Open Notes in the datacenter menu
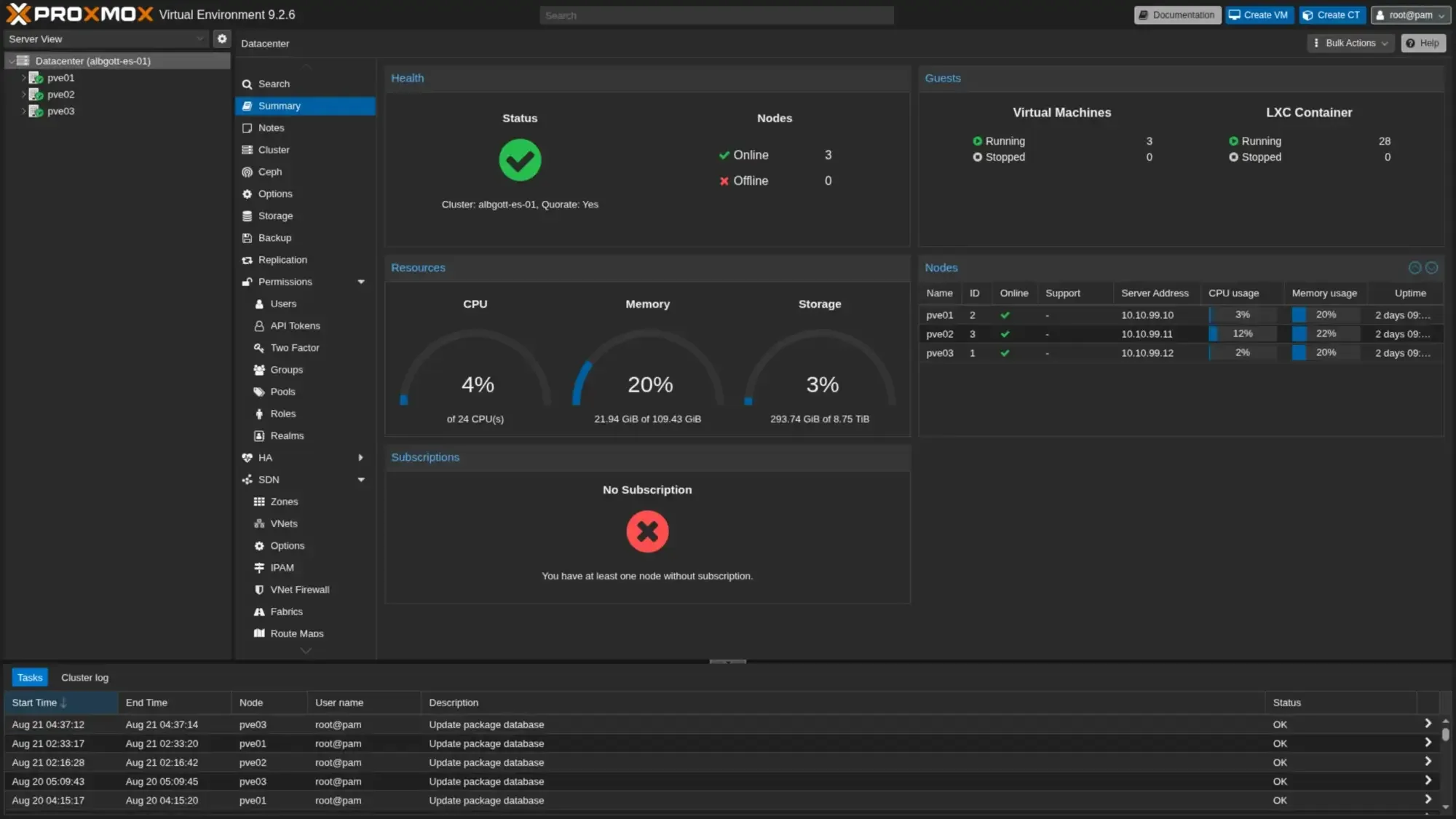The width and height of the screenshot is (1456, 819). [x=271, y=128]
